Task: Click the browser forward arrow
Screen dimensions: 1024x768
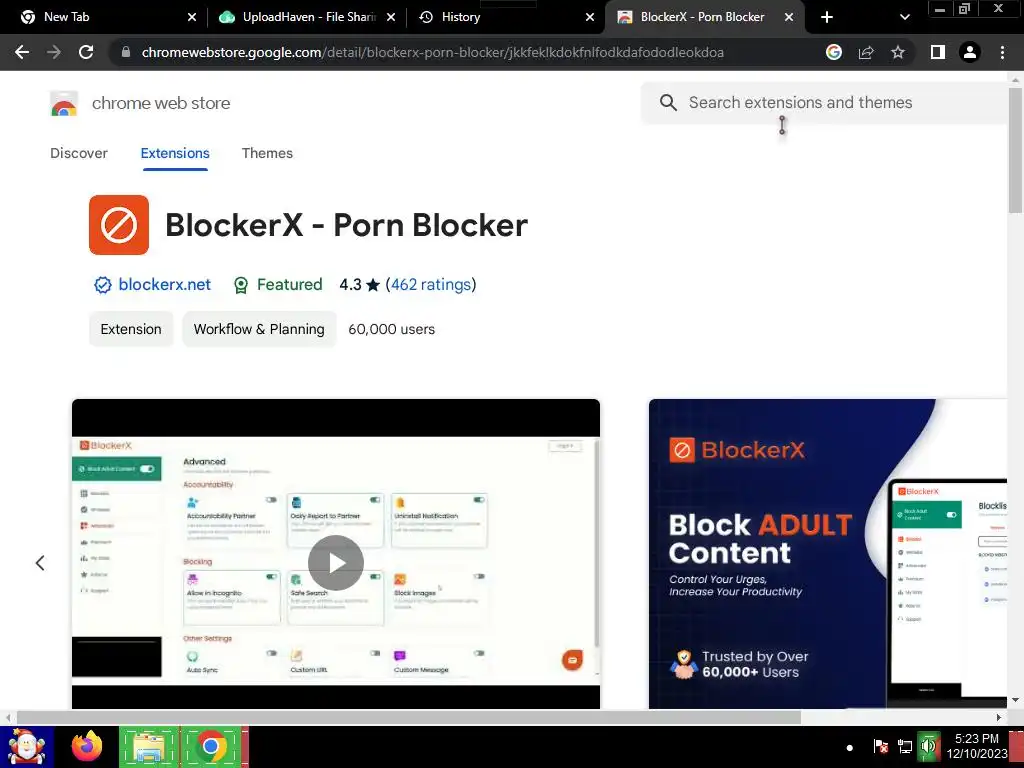Action: (x=54, y=52)
